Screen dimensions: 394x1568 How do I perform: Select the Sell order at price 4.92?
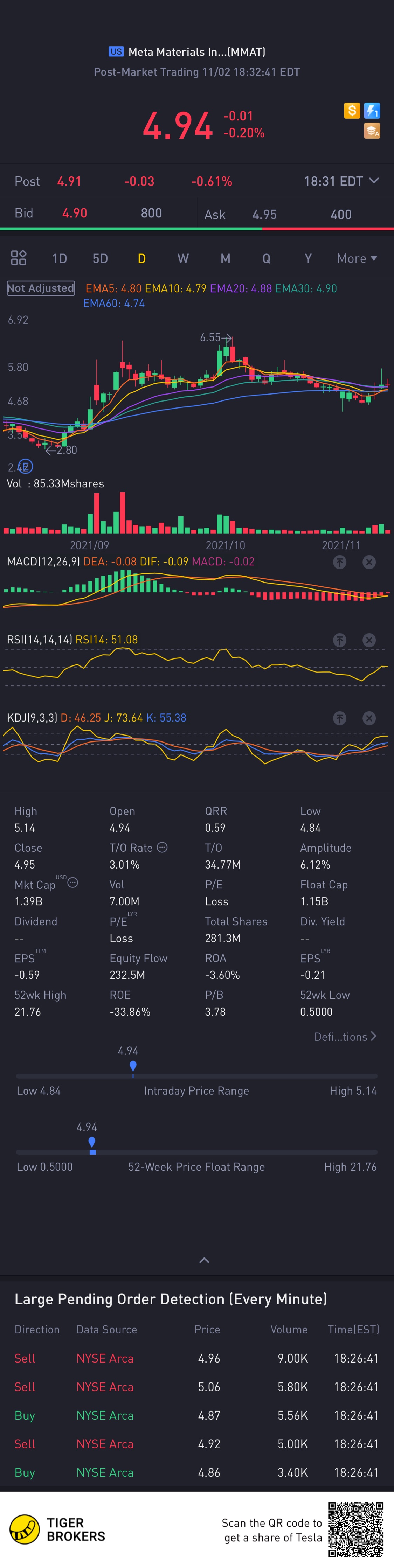pyautogui.click(x=197, y=1444)
